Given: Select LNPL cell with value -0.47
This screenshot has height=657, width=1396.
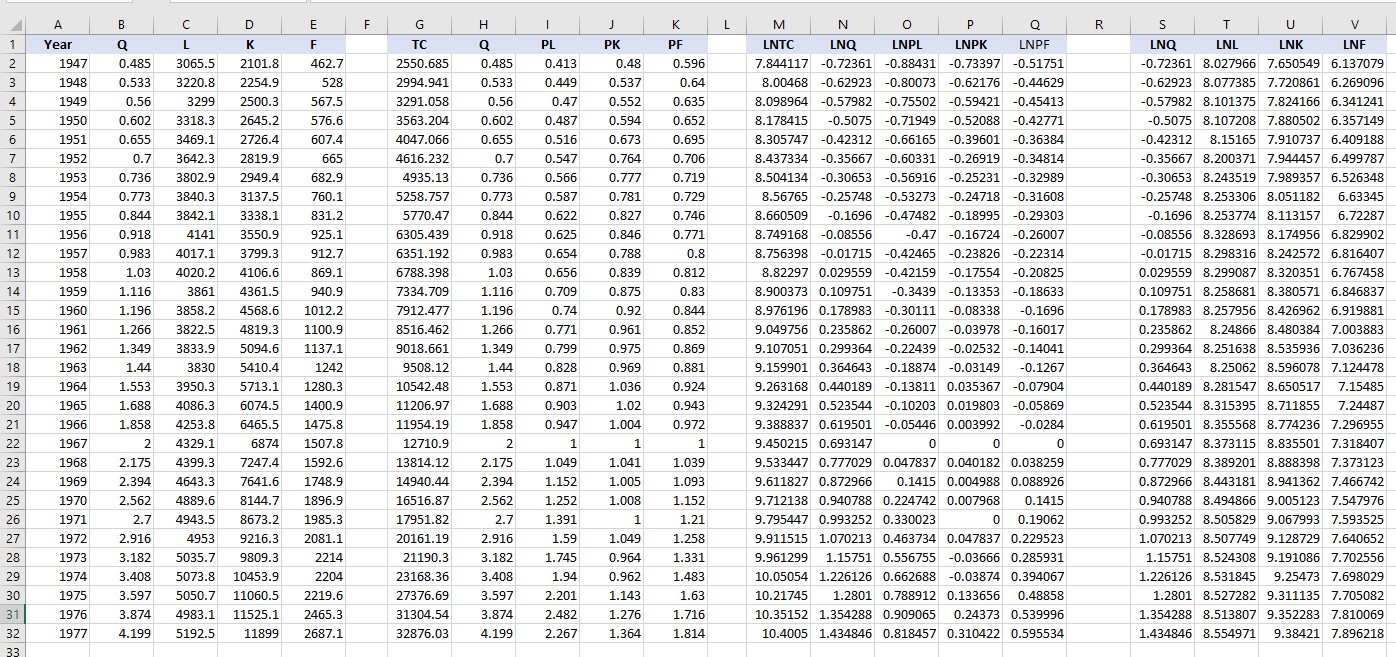Looking at the screenshot, I should [907, 234].
